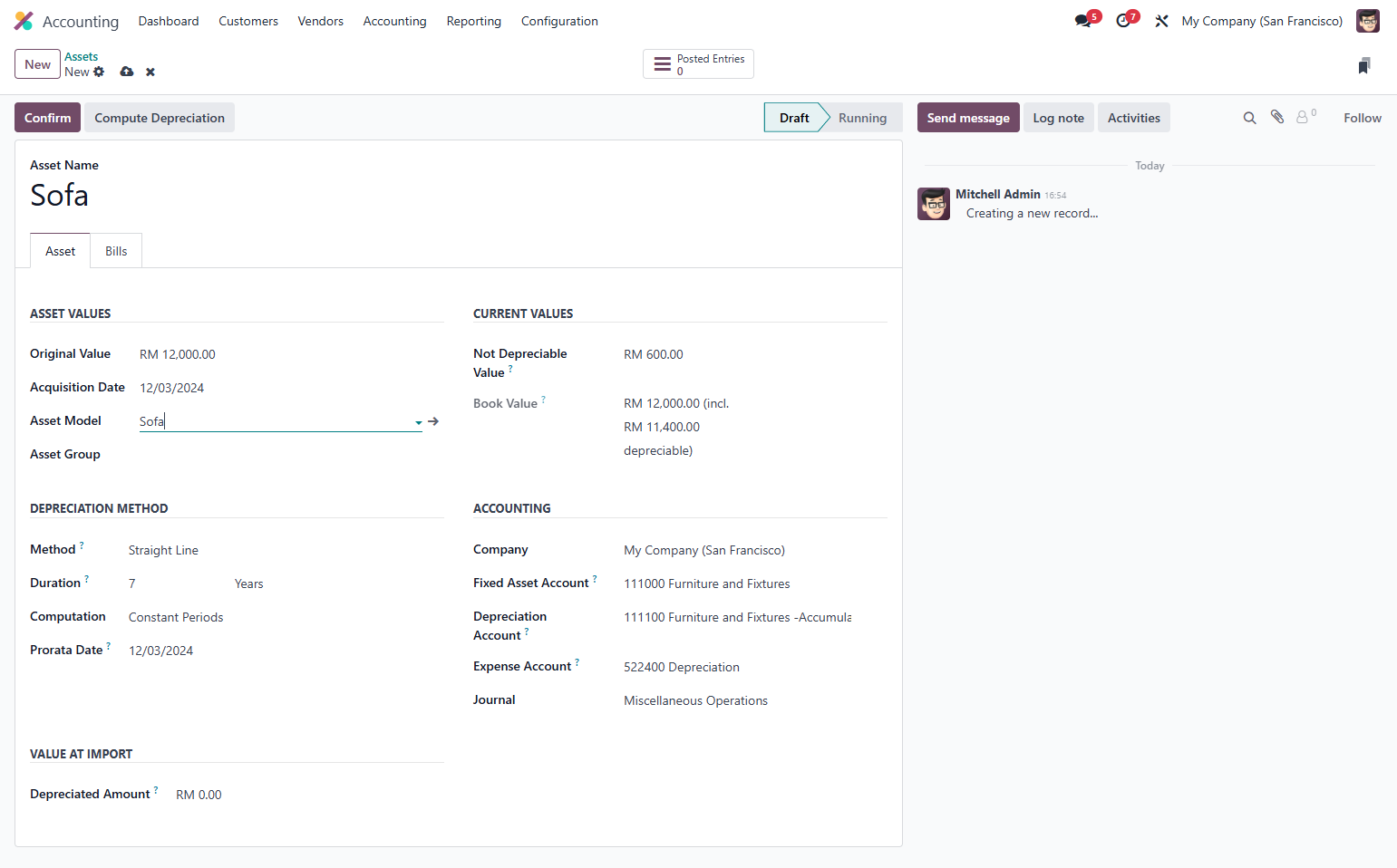Click Mitchell Admin avatar in chatter

934,204
